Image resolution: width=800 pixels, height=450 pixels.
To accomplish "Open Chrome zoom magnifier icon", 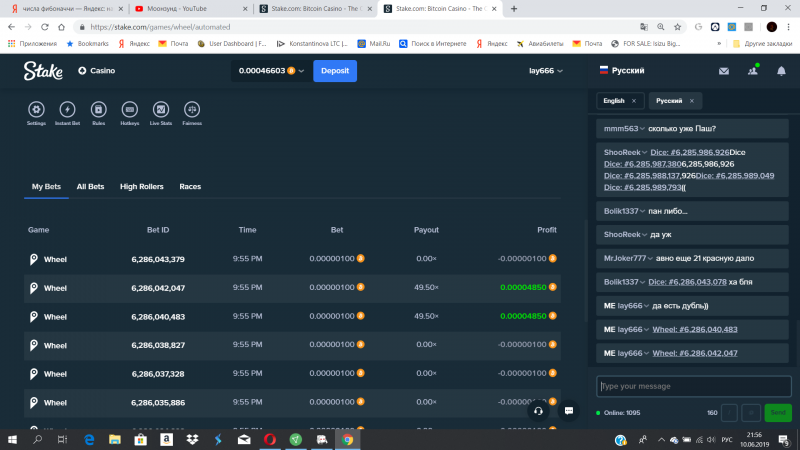I will [661, 27].
